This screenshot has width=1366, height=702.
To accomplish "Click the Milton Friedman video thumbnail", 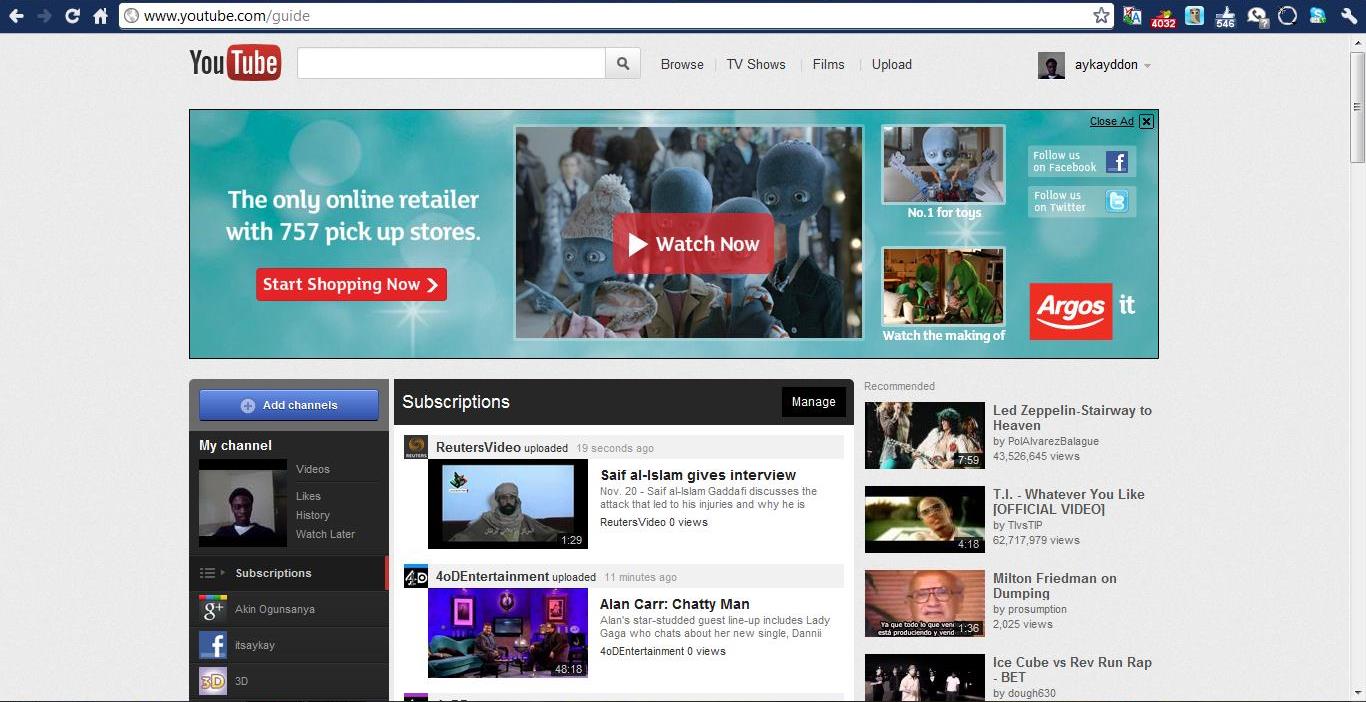I will [925, 604].
